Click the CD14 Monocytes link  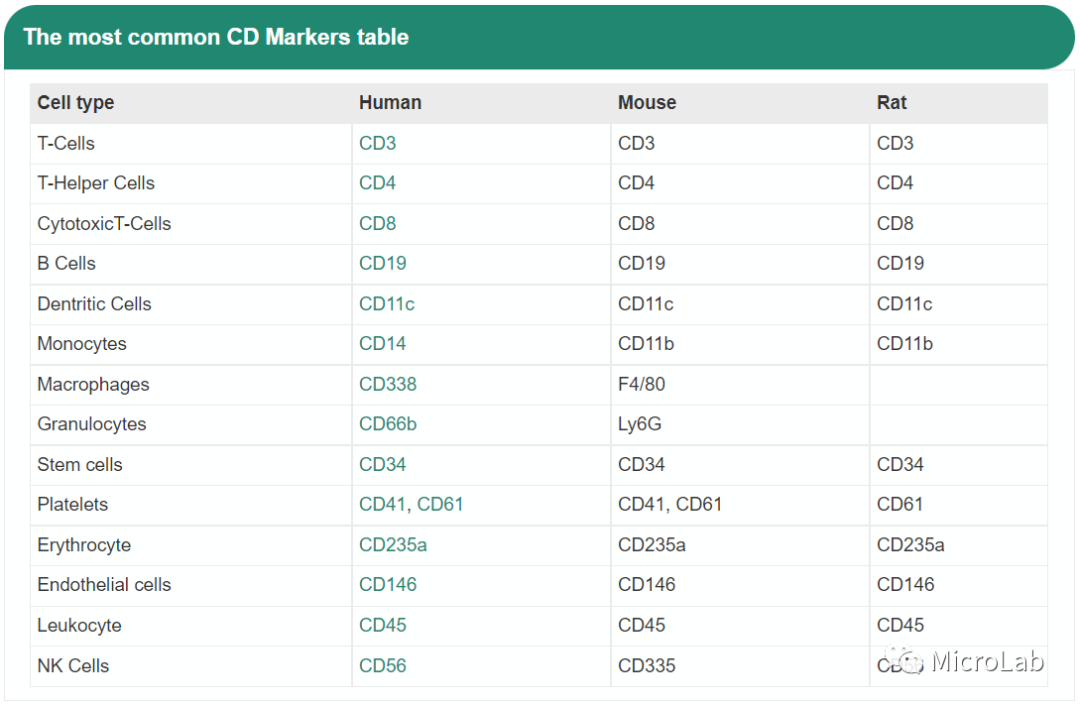[383, 344]
